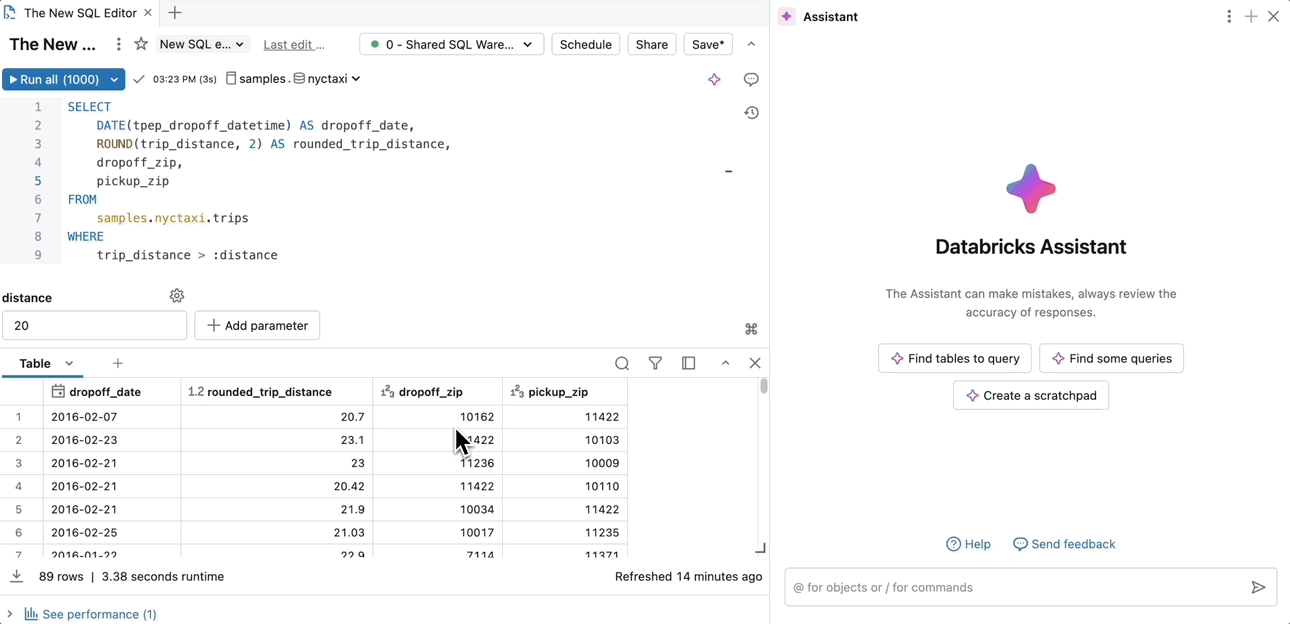Select The New SQL Editor tab
1290x624 pixels.
pyautogui.click(x=79, y=13)
